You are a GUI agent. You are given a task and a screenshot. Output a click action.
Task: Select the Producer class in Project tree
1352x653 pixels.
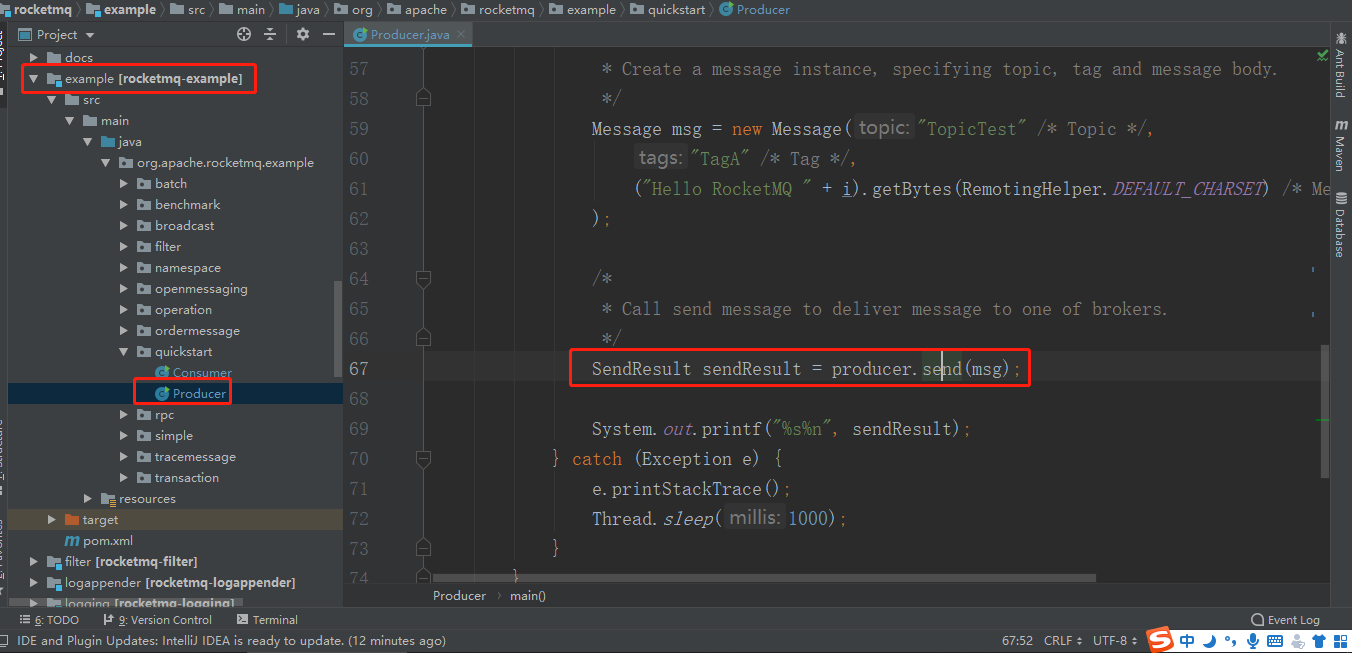[x=190, y=394]
